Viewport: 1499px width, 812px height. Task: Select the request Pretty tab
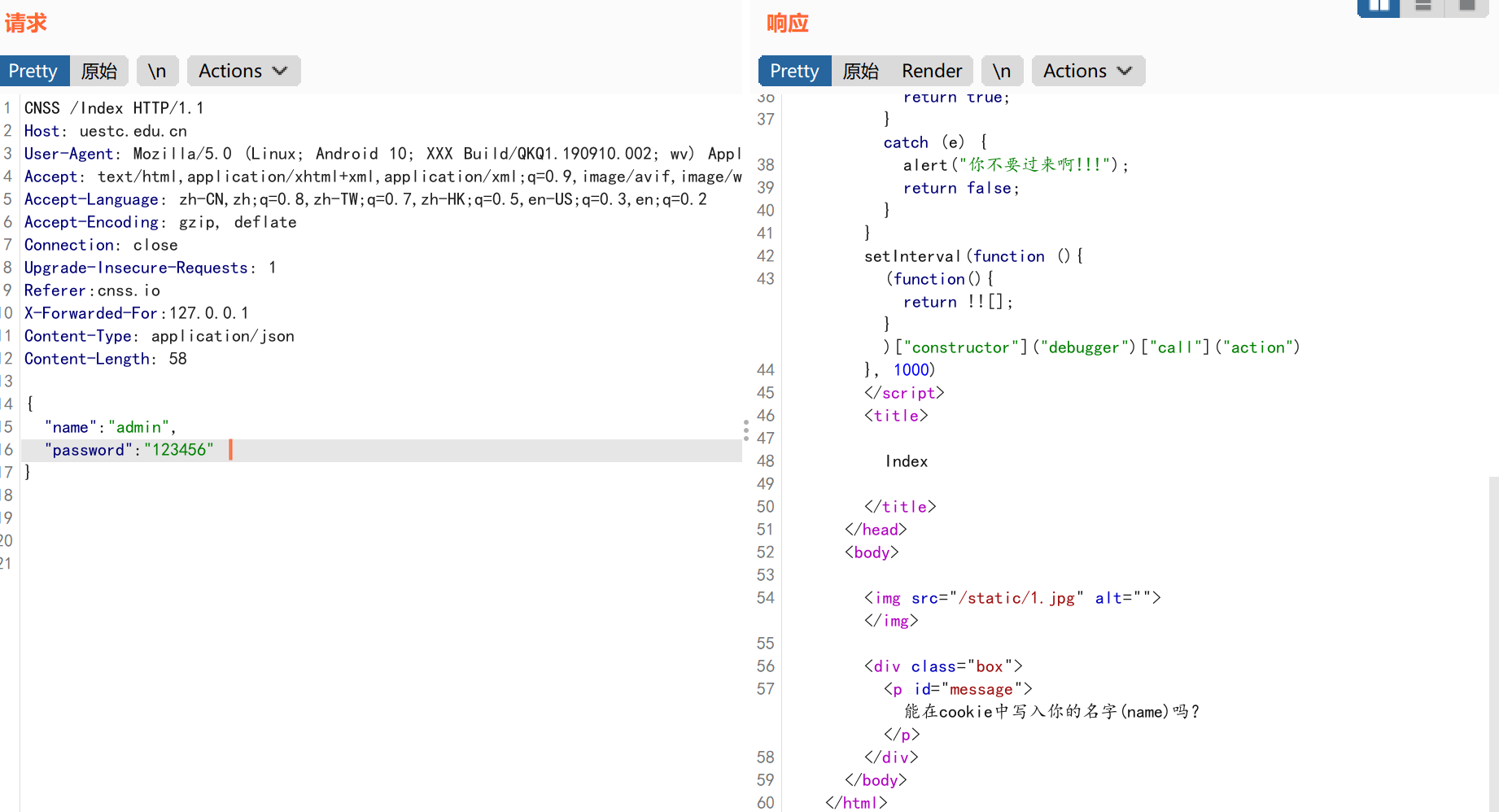tap(33, 71)
